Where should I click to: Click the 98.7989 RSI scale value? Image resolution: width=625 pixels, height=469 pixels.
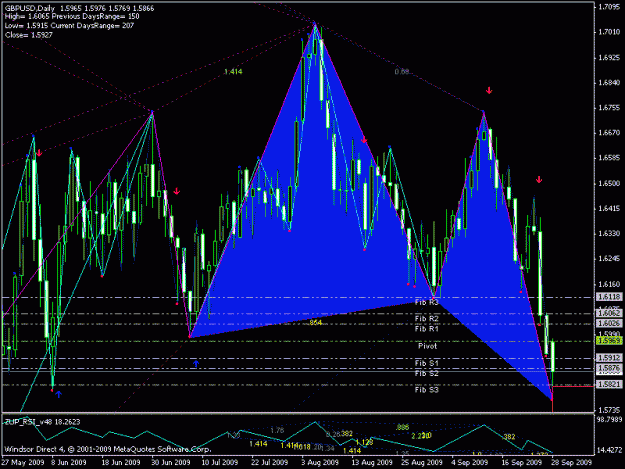tap(609, 419)
